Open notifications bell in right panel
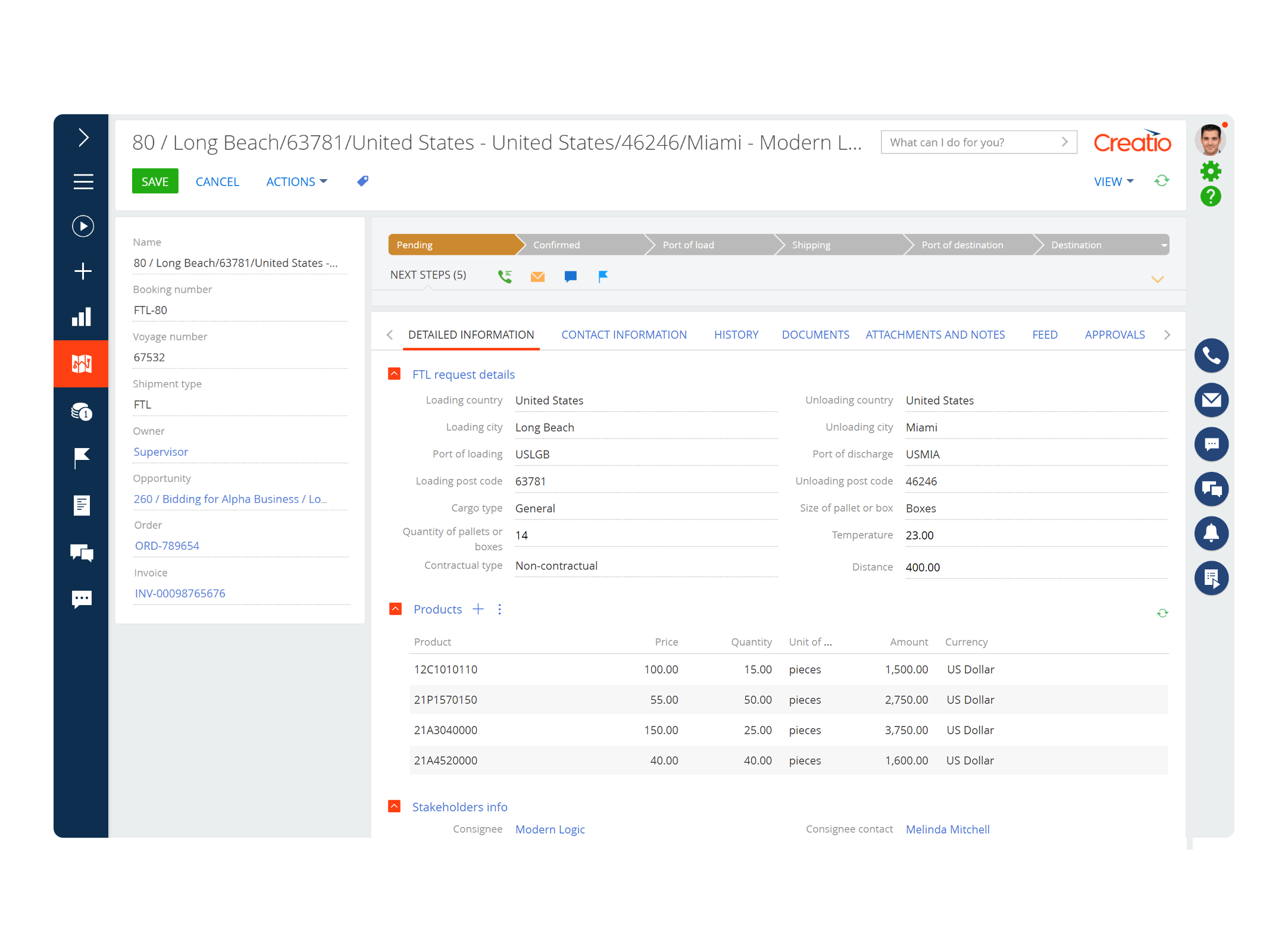This screenshot has width=1288, height=952. [1211, 533]
